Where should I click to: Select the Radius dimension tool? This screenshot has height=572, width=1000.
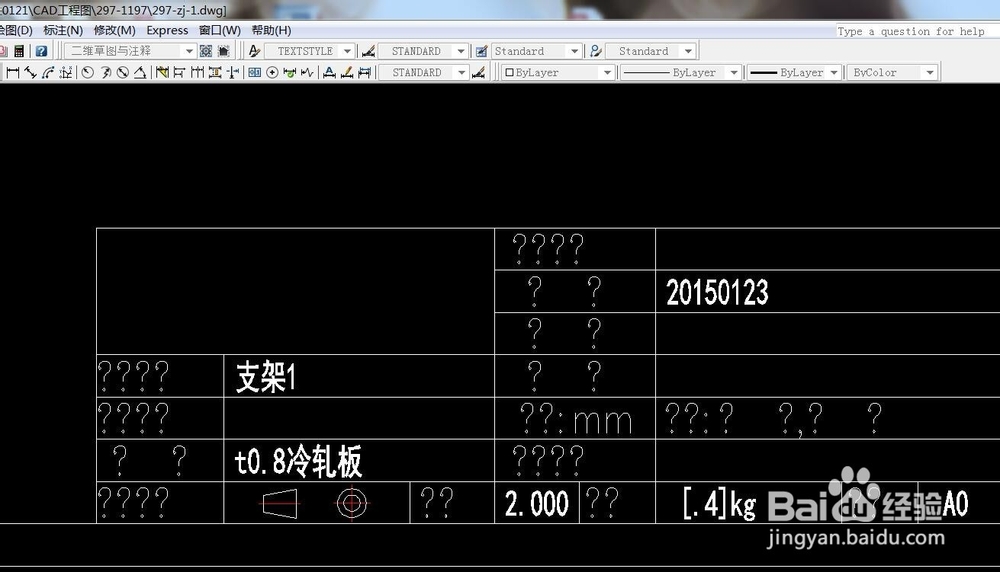coord(88,73)
